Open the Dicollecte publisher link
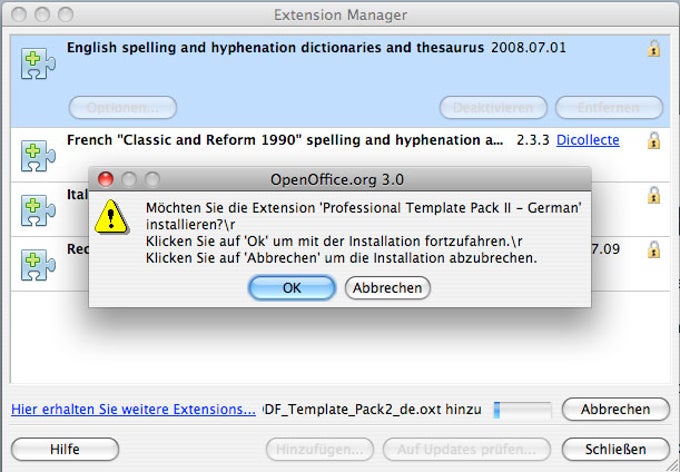 pyautogui.click(x=588, y=140)
